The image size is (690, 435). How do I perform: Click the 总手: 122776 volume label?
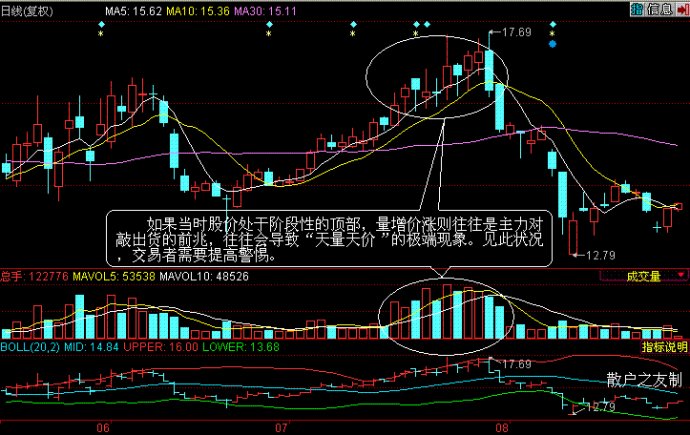(34, 277)
